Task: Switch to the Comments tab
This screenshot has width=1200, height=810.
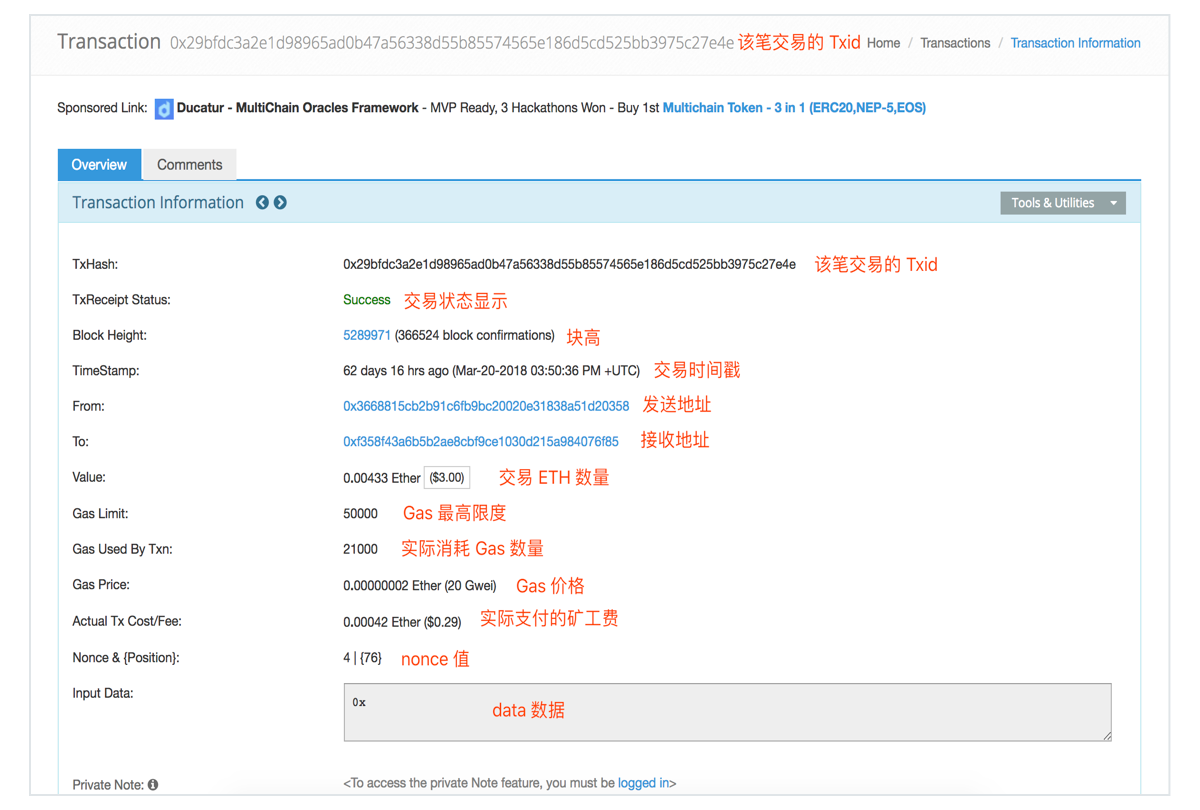Action: (x=189, y=164)
